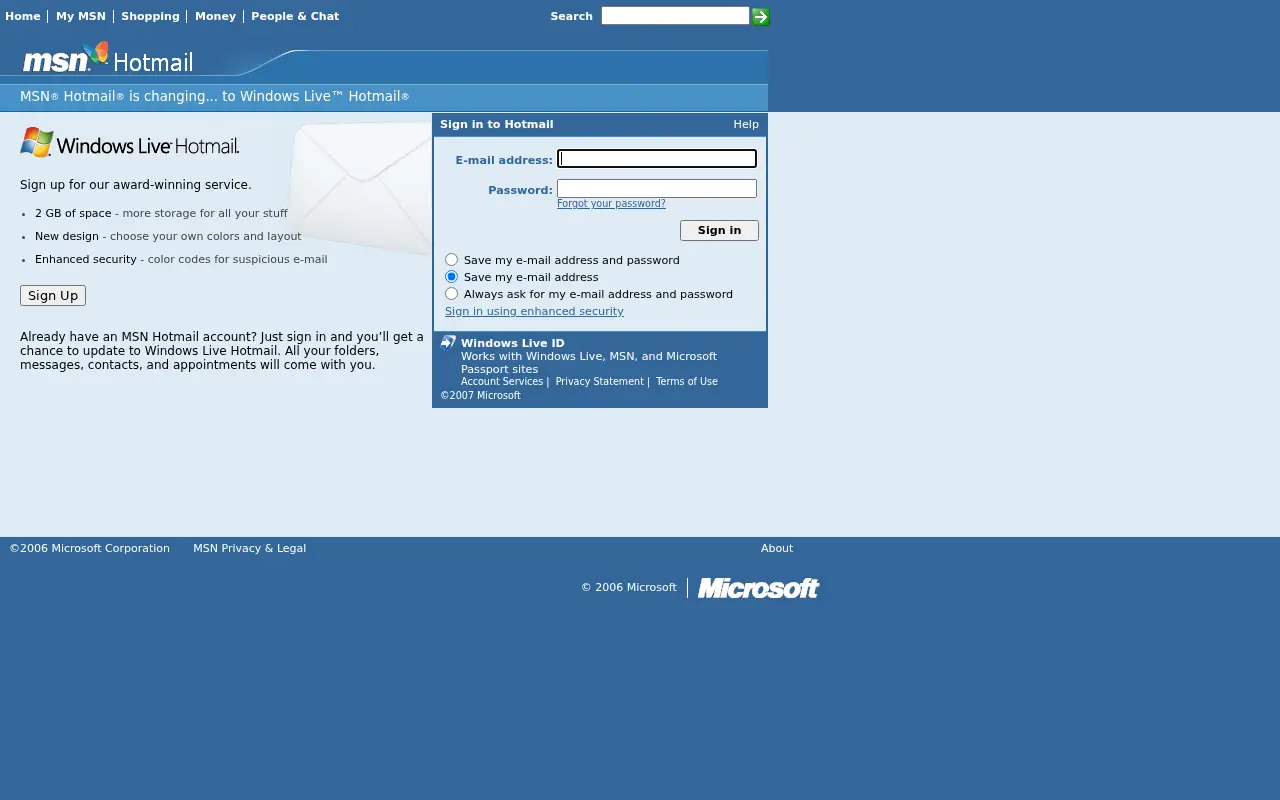The image size is (1280, 800).
Task: Click the Sign Up button
Action: click(53, 295)
